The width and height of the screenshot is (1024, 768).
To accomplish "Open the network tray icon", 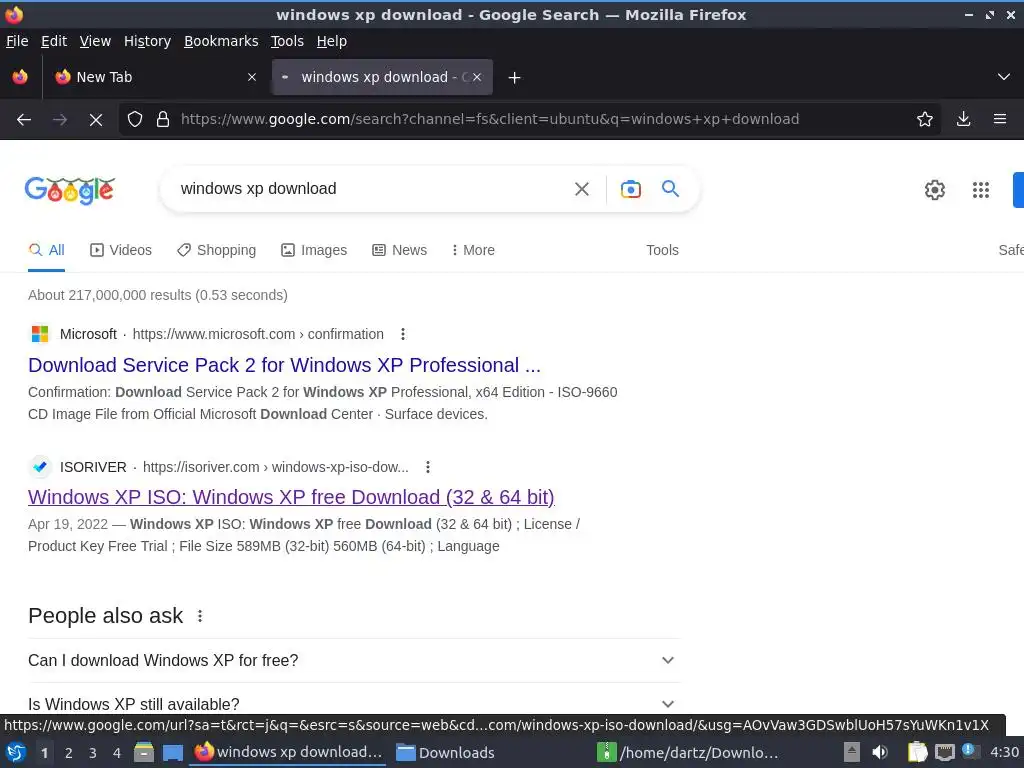I will pos(944,752).
